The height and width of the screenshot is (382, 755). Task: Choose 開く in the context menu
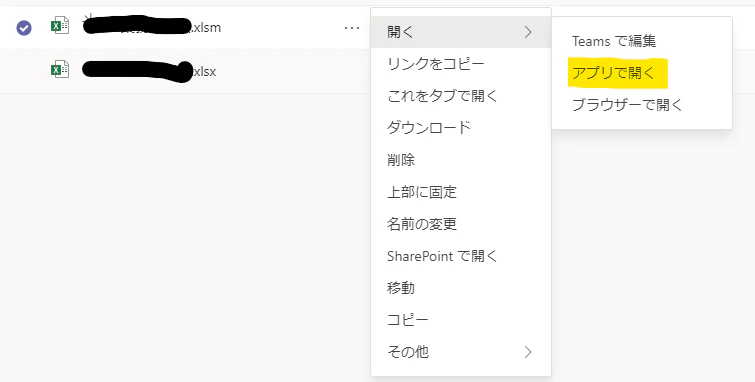pyautogui.click(x=461, y=32)
